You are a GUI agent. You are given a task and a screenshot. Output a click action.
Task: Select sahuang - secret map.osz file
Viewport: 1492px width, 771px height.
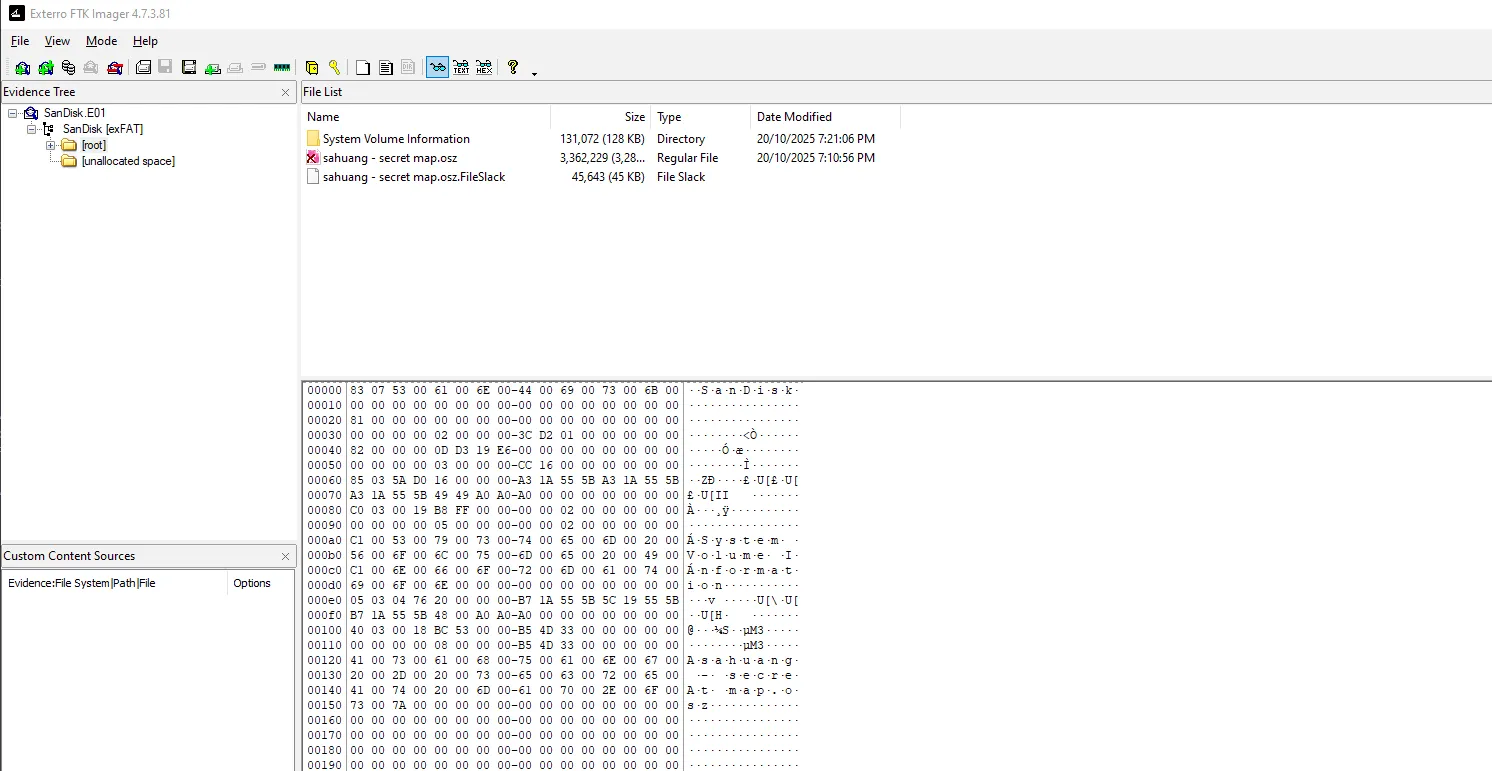[390, 157]
